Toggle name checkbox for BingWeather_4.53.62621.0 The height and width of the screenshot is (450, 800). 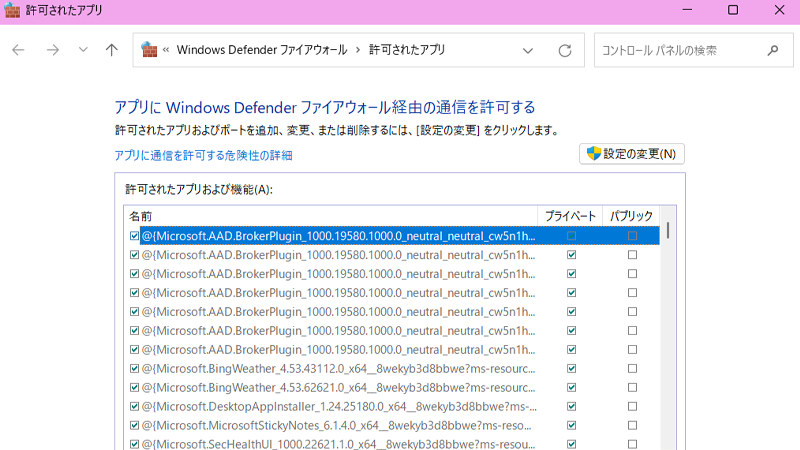134,387
